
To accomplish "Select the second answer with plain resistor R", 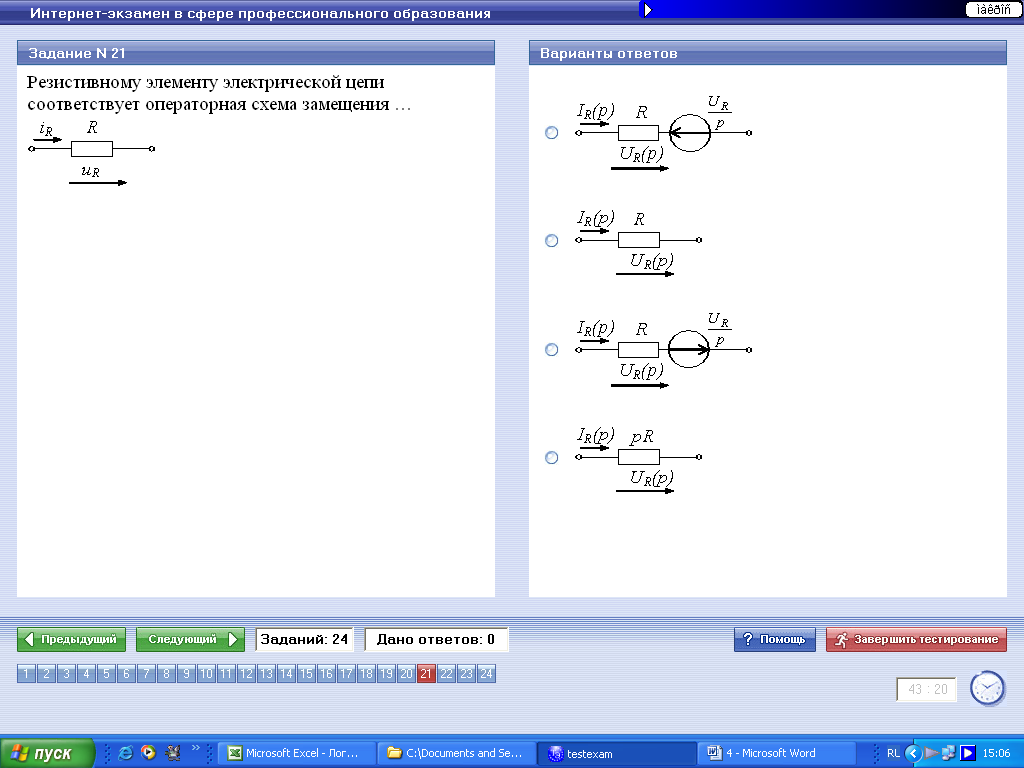I will coord(551,240).
